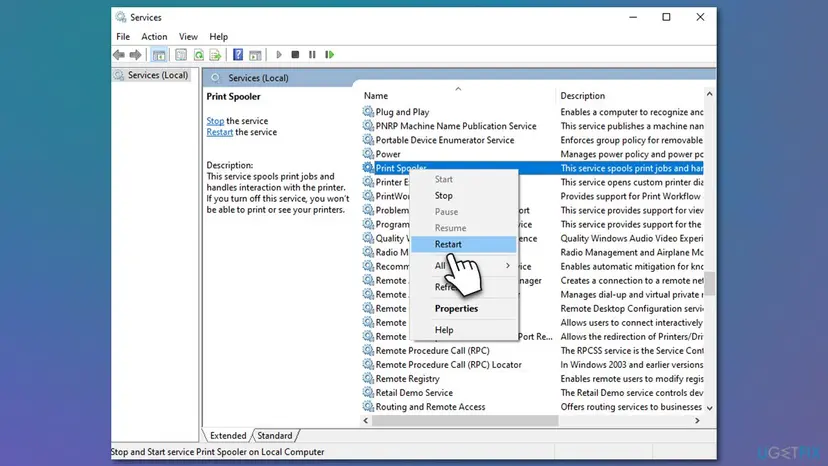Choose Restart in the context menu
The width and height of the screenshot is (828, 466).
click(x=464, y=244)
